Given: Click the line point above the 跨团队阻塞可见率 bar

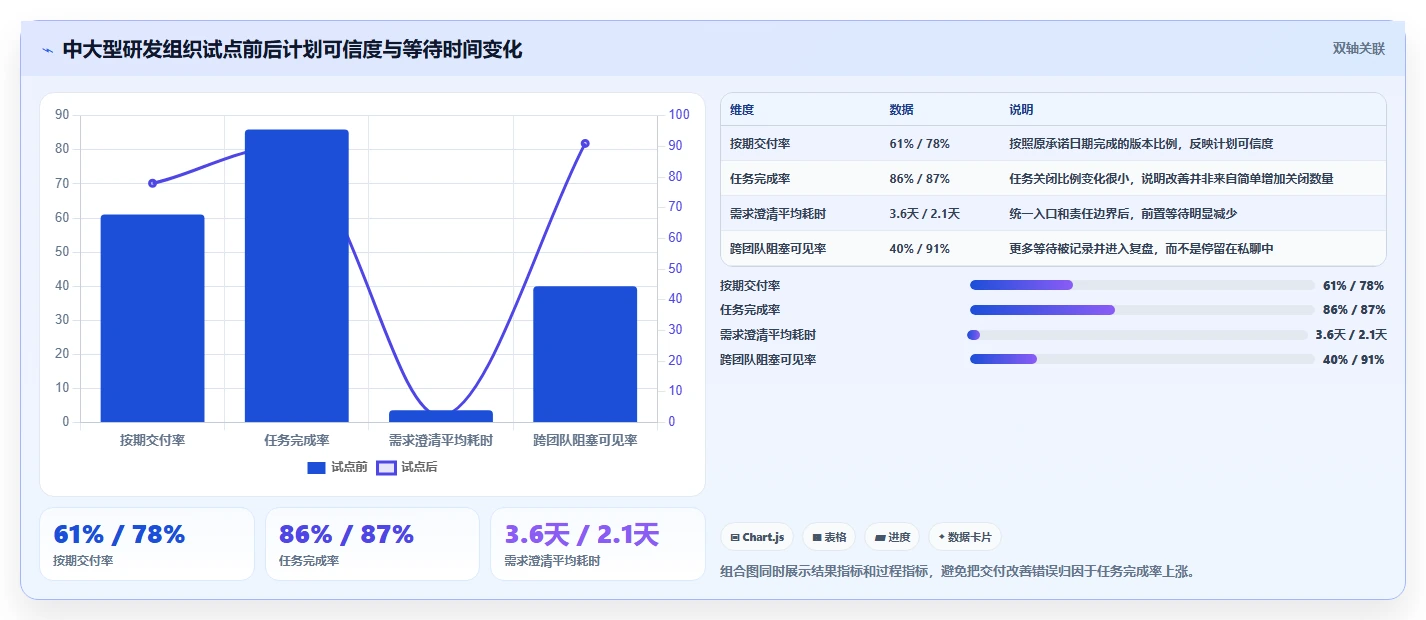Looking at the screenshot, I should tap(585, 143).
